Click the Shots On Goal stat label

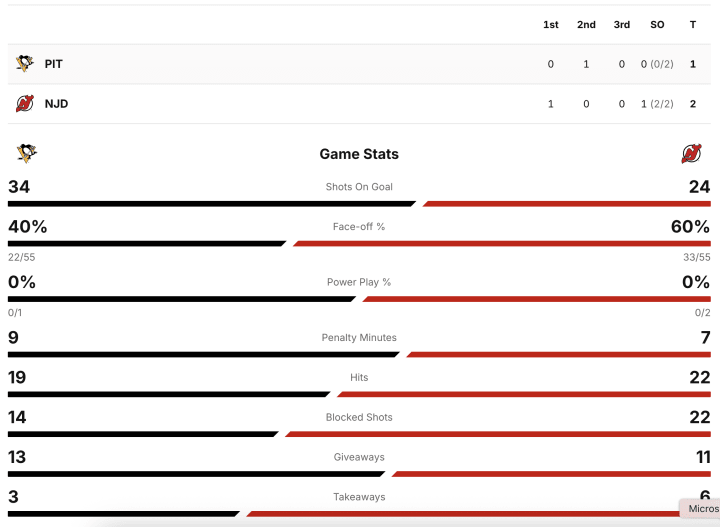pos(359,187)
